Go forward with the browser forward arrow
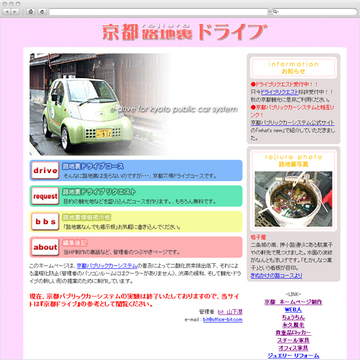 (15, 12)
